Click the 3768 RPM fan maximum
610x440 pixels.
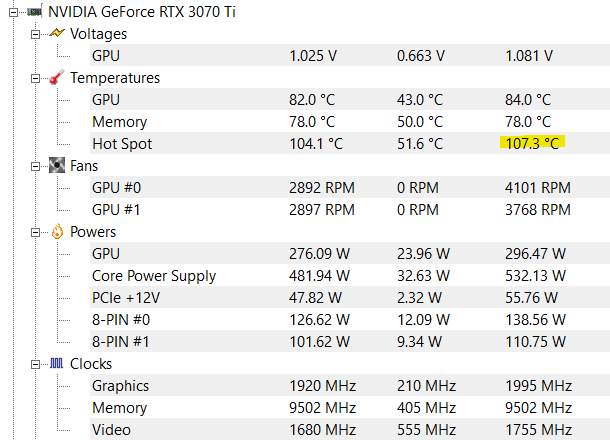(538, 210)
